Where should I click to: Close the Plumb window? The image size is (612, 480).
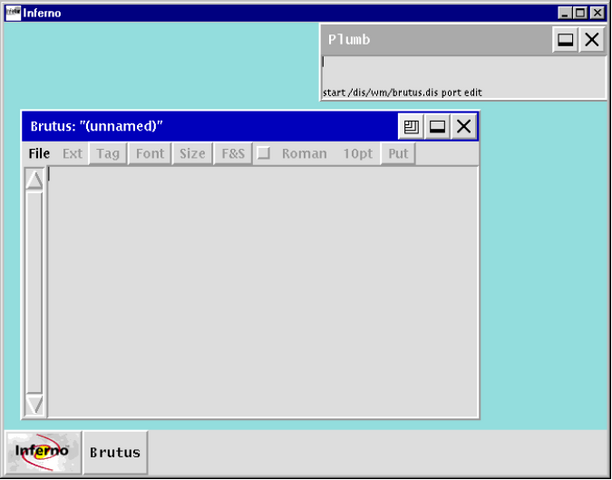coord(592,39)
